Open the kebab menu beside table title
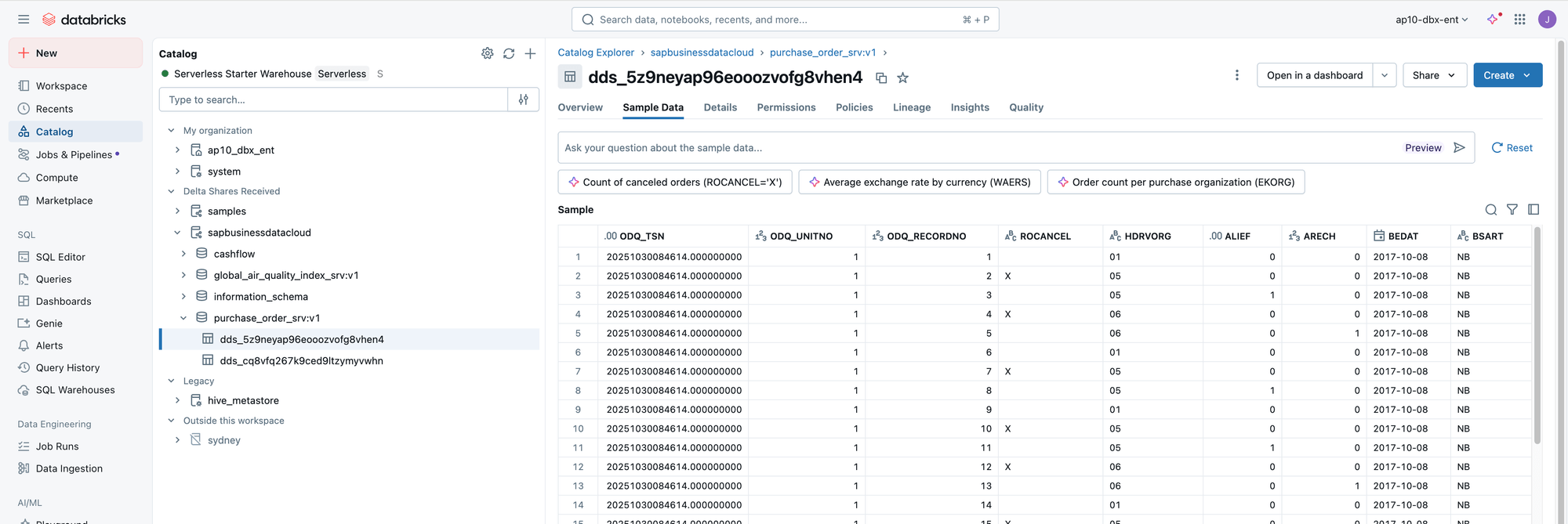Image resolution: width=1568 pixels, height=524 pixels. pyautogui.click(x=1236, y=75)
